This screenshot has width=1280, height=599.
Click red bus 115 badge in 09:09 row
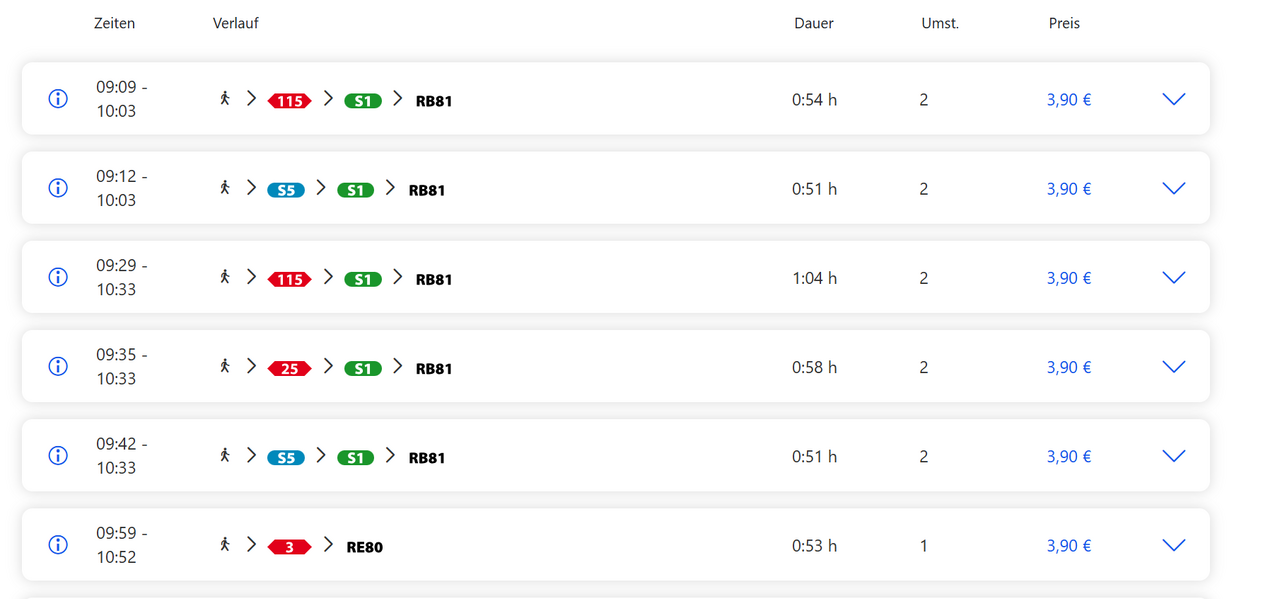(x=290, y=101)
